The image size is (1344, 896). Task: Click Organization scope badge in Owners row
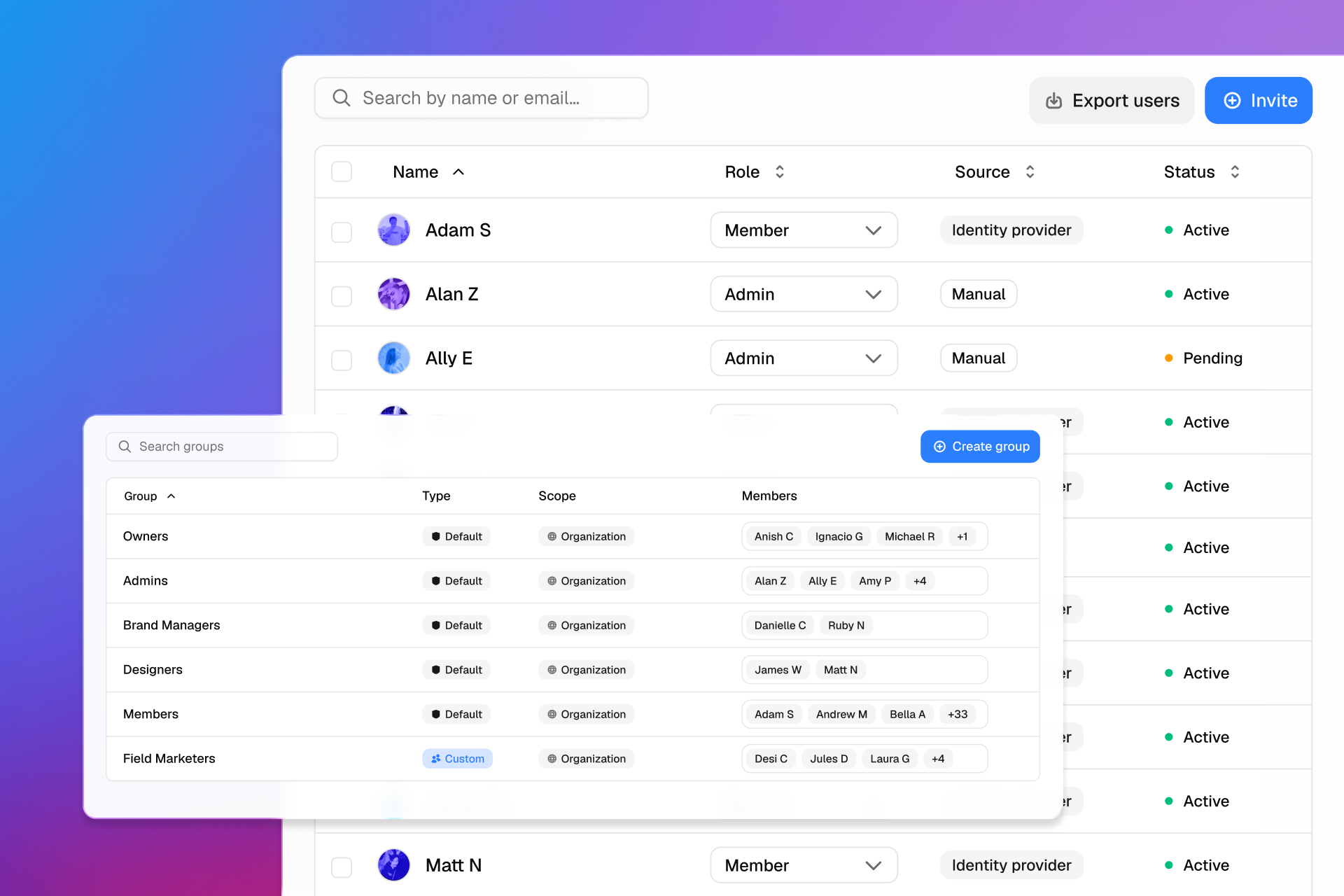586,536
